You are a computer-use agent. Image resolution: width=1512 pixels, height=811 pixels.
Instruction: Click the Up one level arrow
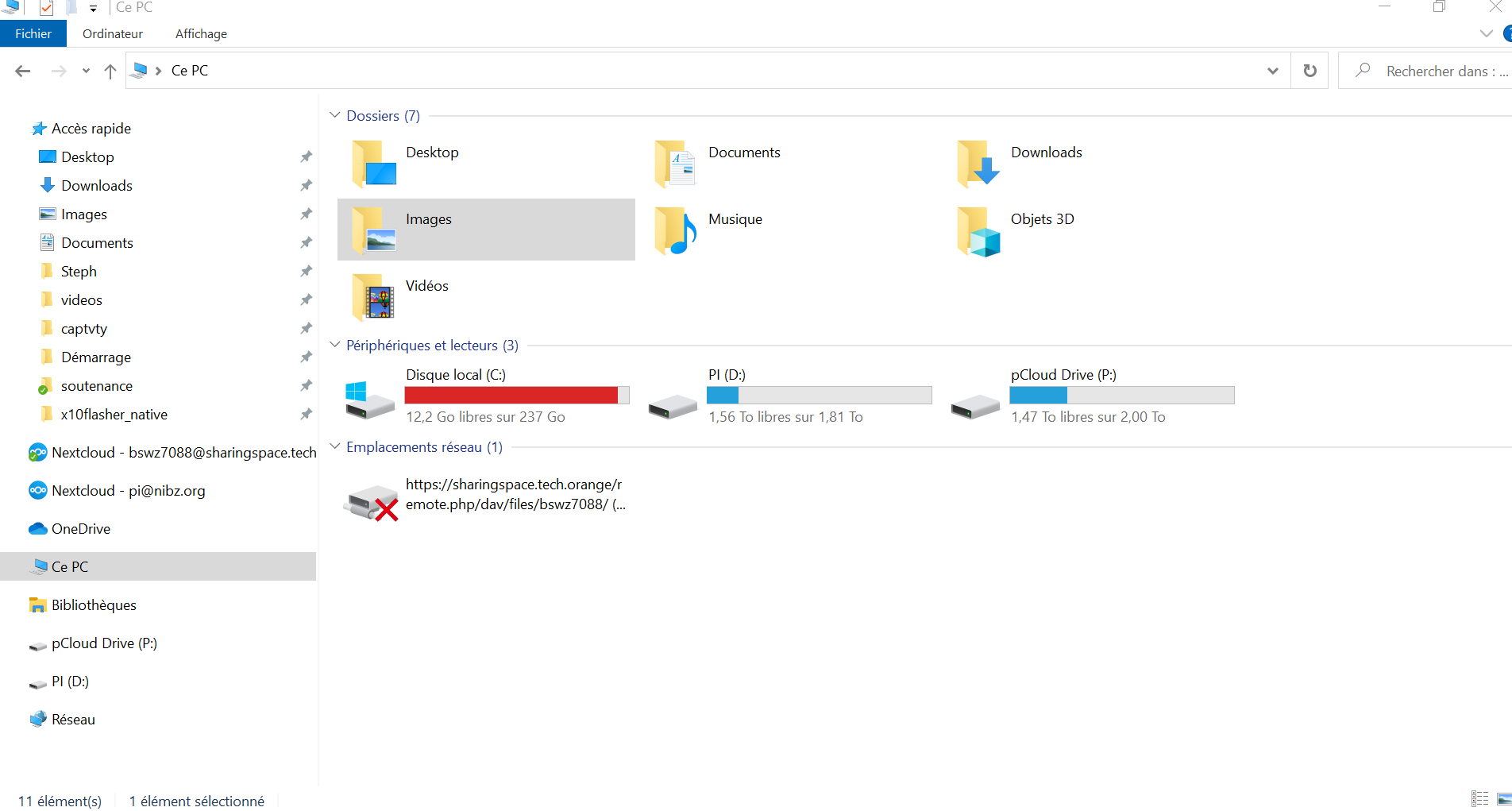[110, 71]
